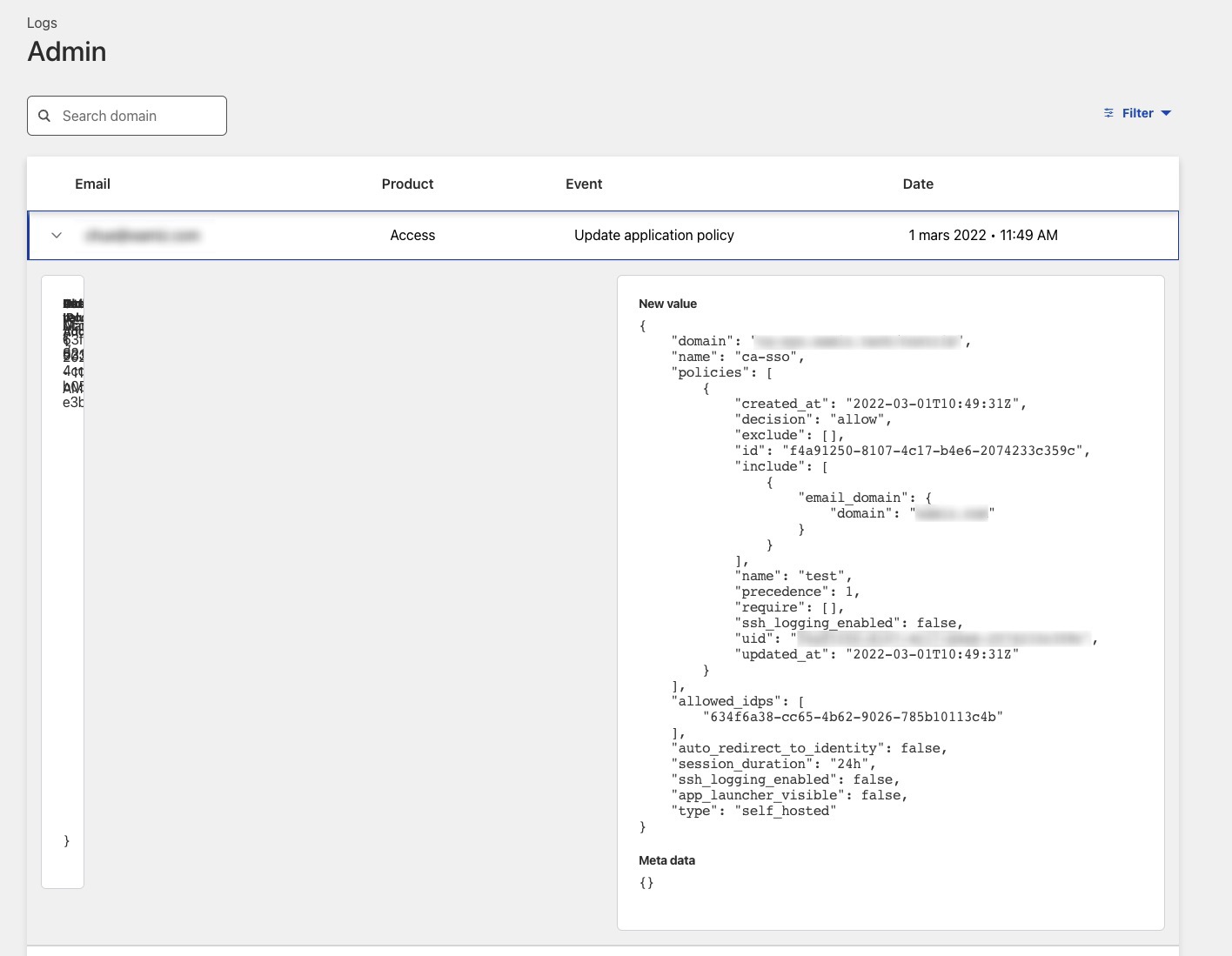Image resolution: width=1232 pixels, height=956 pixels.
Task: Select the "app_launcher_visible": false line
Action: click(x=789, y=795)
